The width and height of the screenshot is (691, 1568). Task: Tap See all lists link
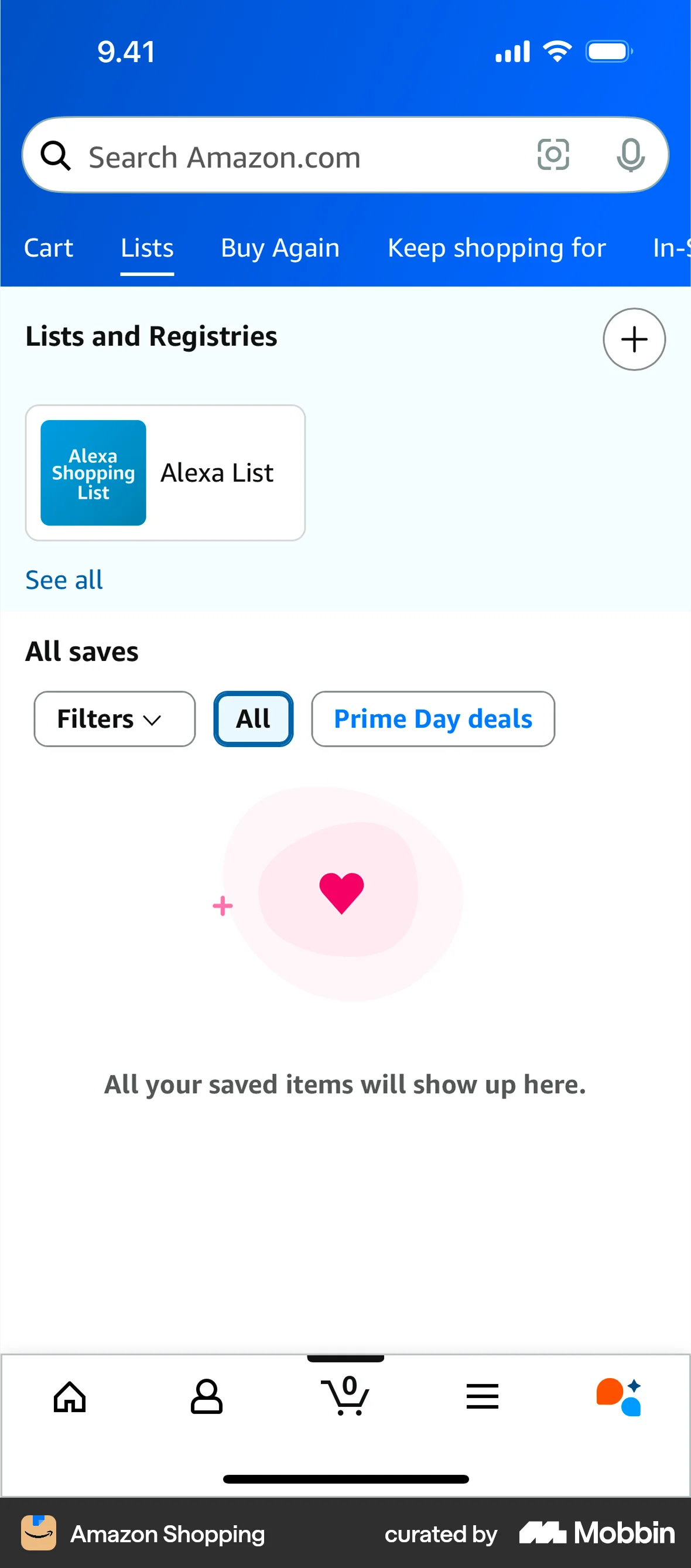63,579
